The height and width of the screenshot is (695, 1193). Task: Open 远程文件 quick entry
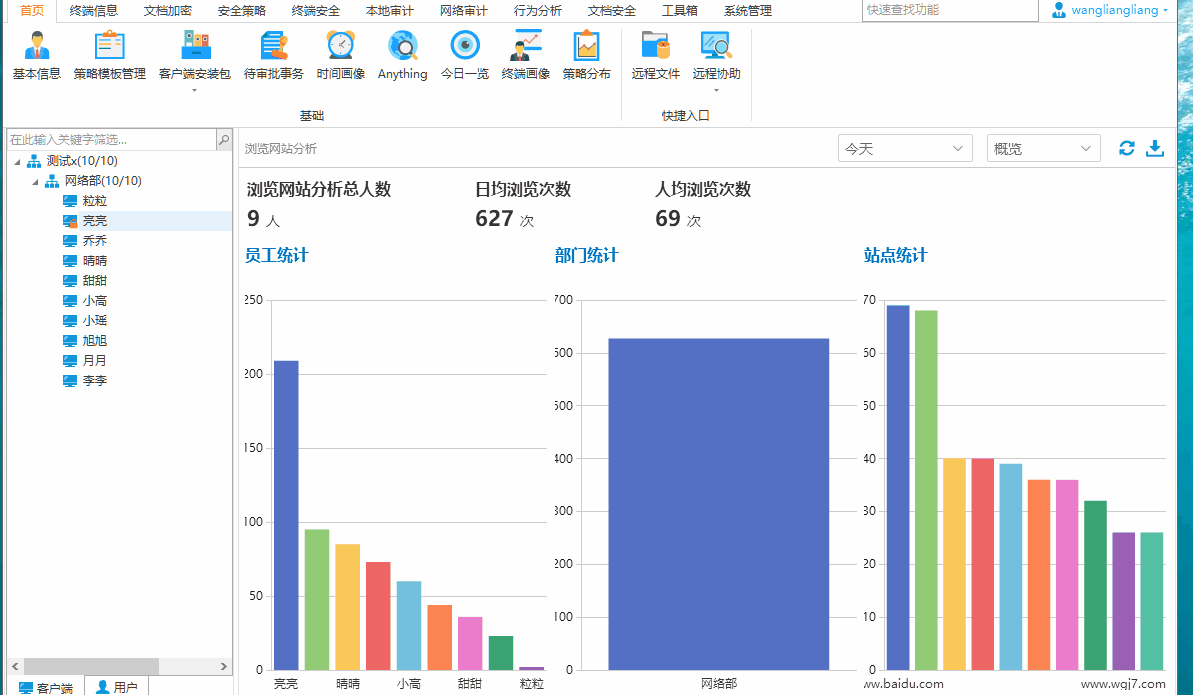655,55
